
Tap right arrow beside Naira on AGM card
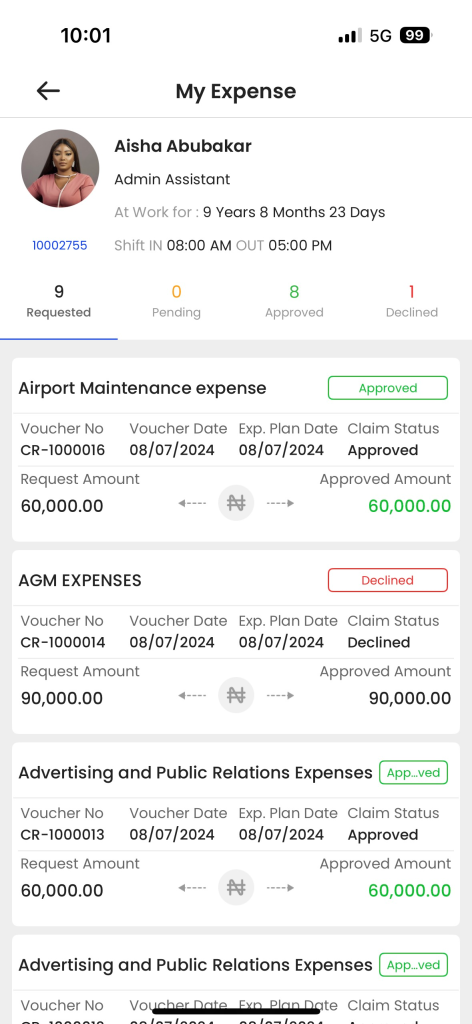(280, 696)
